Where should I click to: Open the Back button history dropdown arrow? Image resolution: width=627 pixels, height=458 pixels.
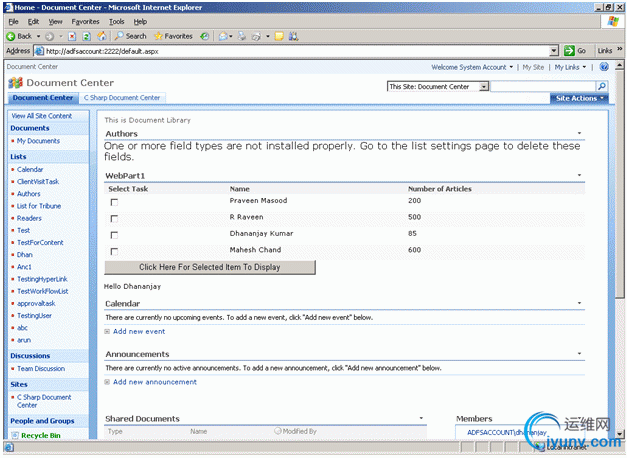38,36
